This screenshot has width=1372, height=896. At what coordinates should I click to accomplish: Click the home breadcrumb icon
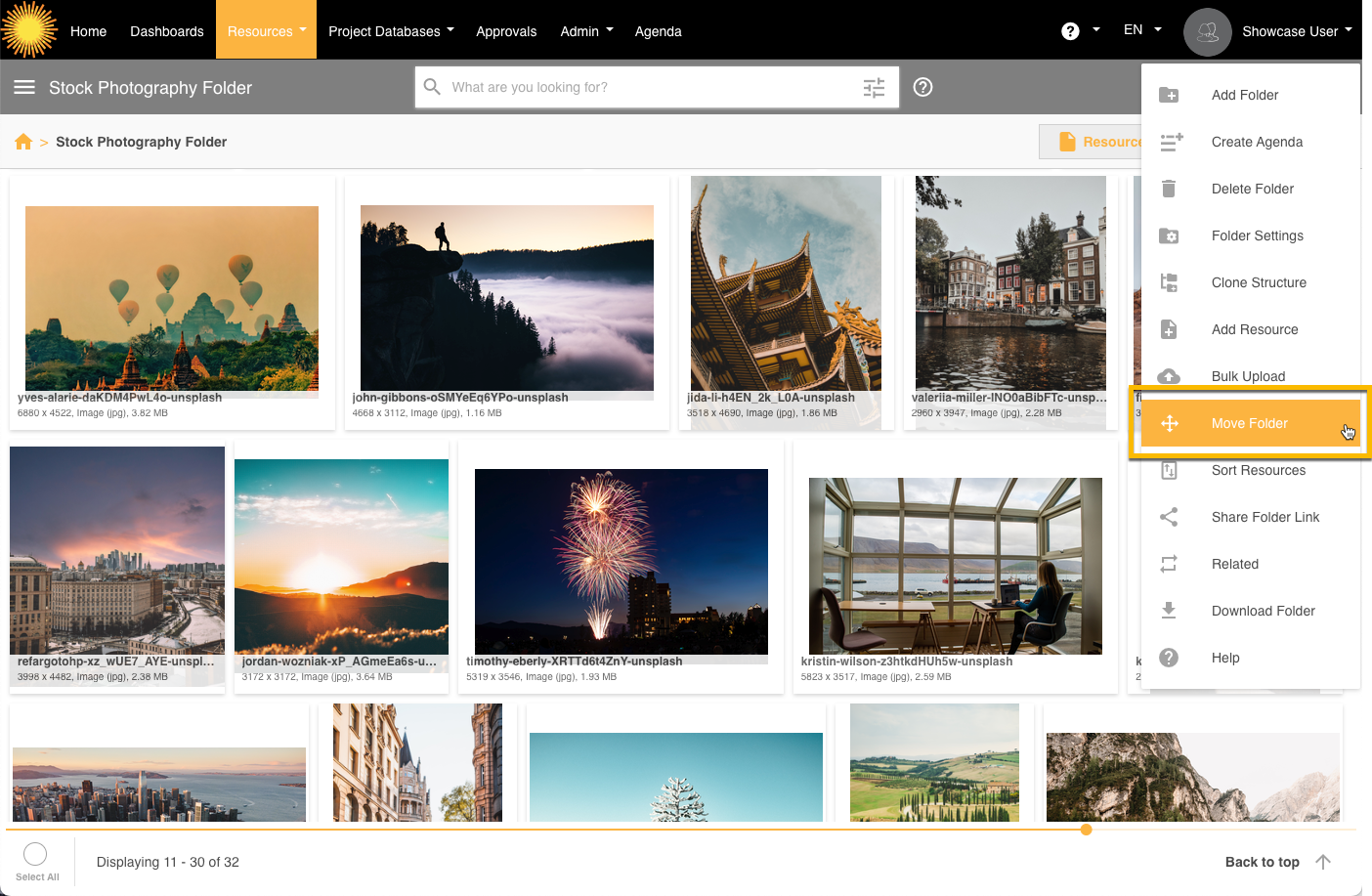[x=23, y=142]
